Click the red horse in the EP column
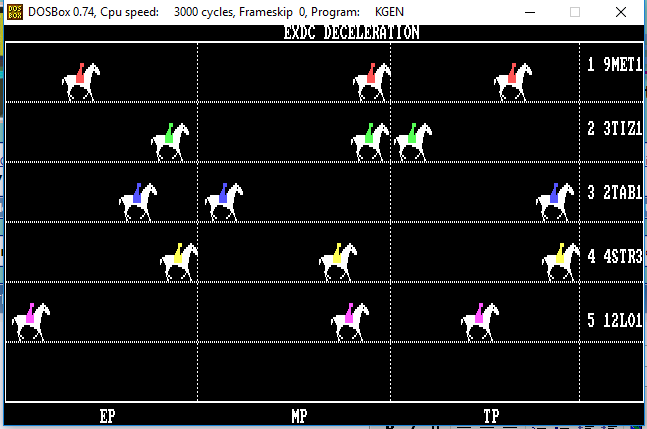Image resolution: width=647 pixels, height=429 pixels. [81, 82]
